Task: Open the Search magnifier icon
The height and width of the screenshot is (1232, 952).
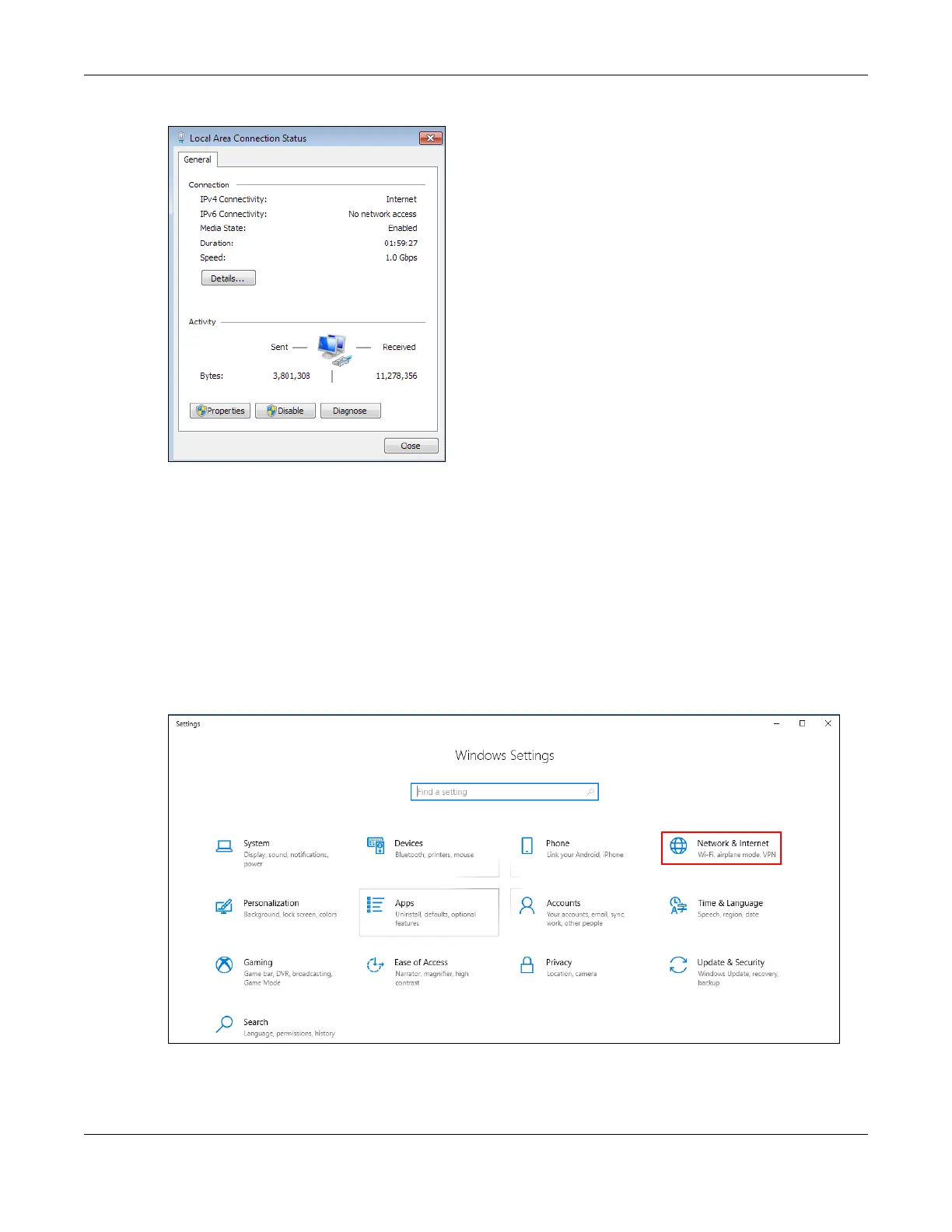Action: [x=224, y=1024]
